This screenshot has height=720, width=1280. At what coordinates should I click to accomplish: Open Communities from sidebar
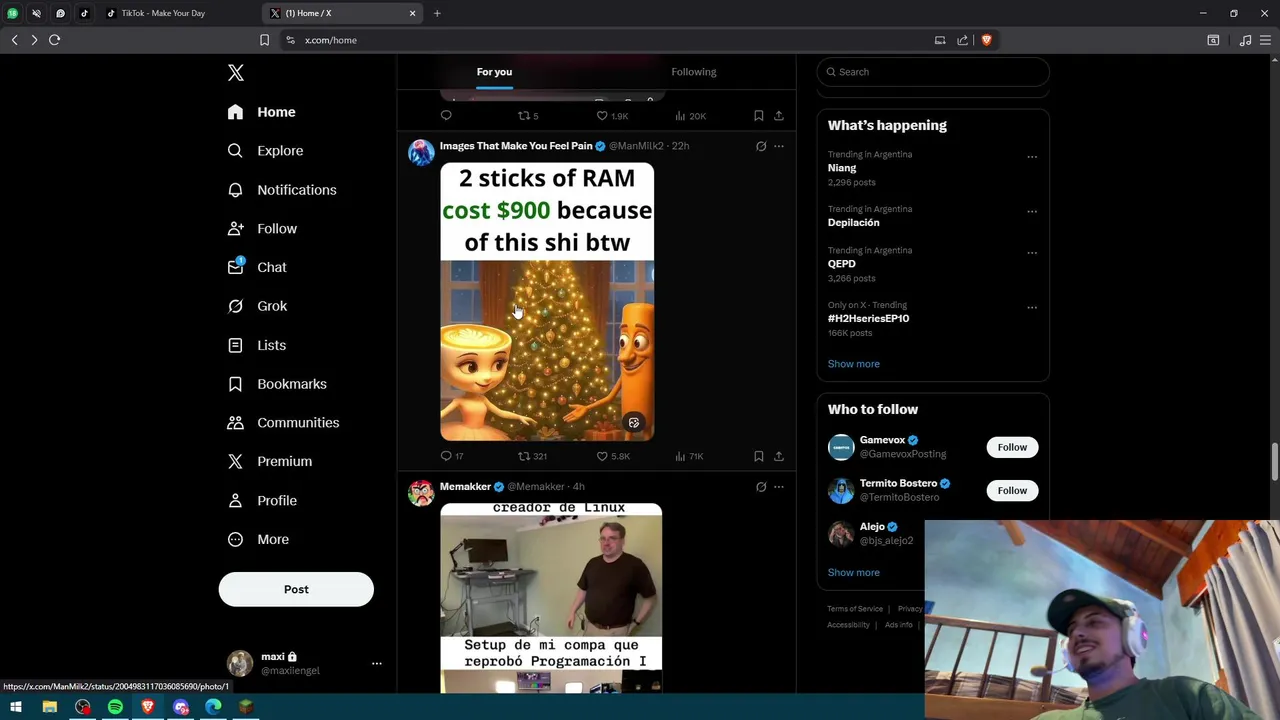283,423
